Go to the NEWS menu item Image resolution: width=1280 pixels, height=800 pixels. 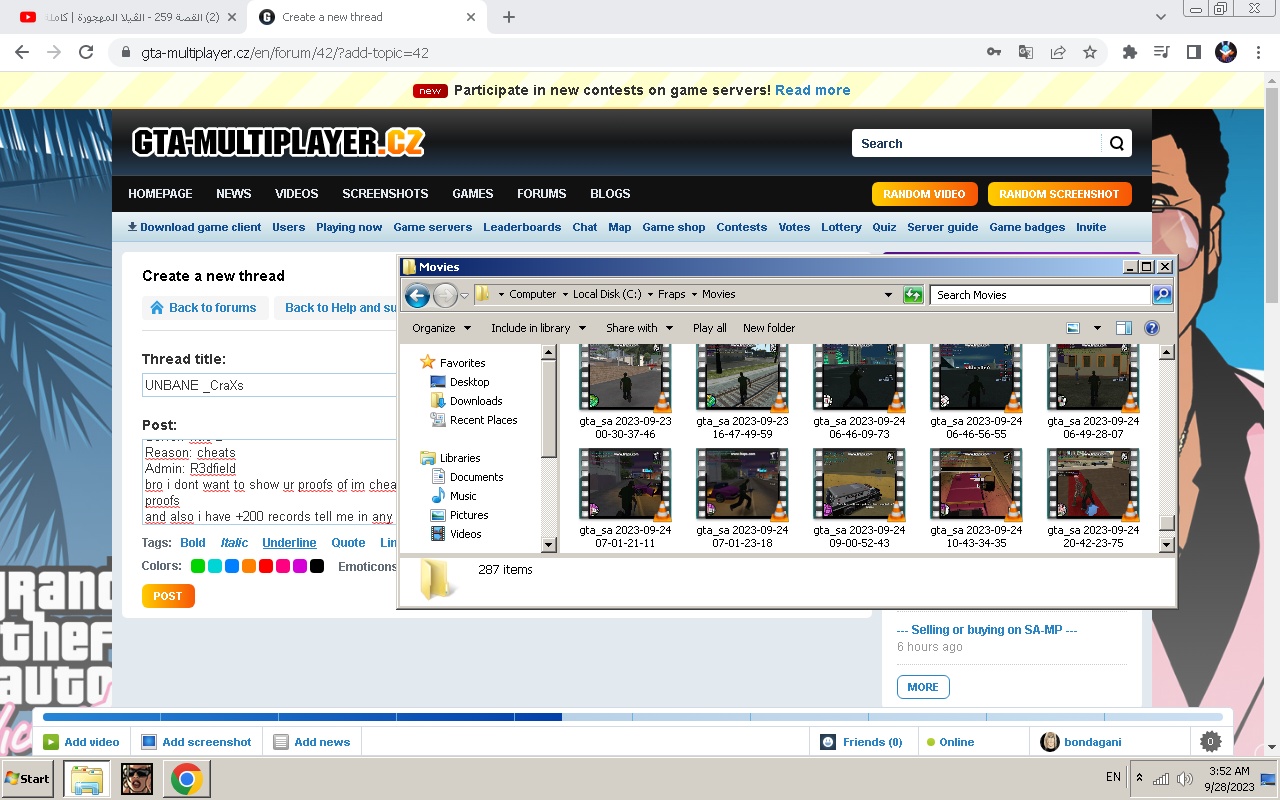234,193
